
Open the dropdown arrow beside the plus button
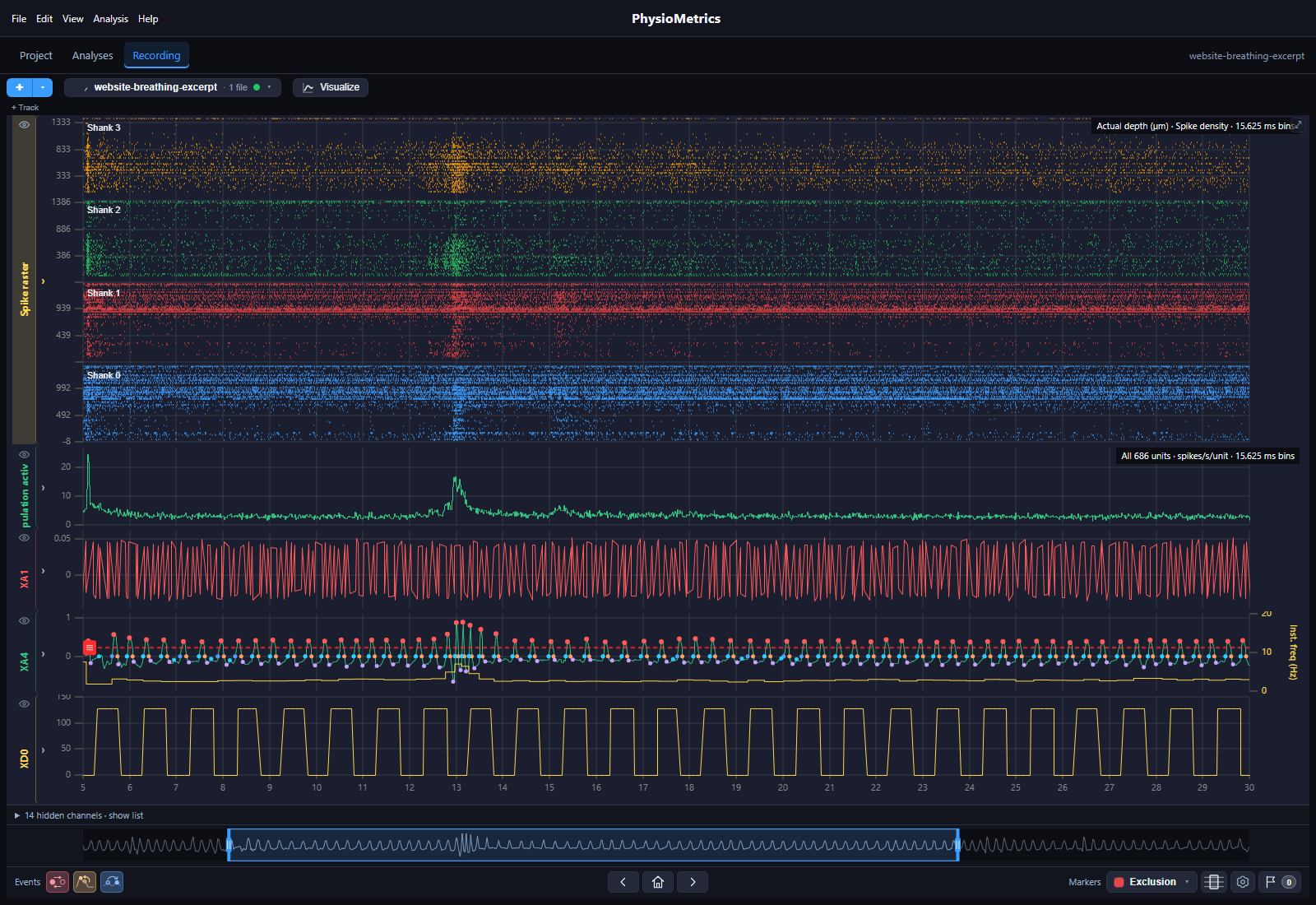(43, 87)
